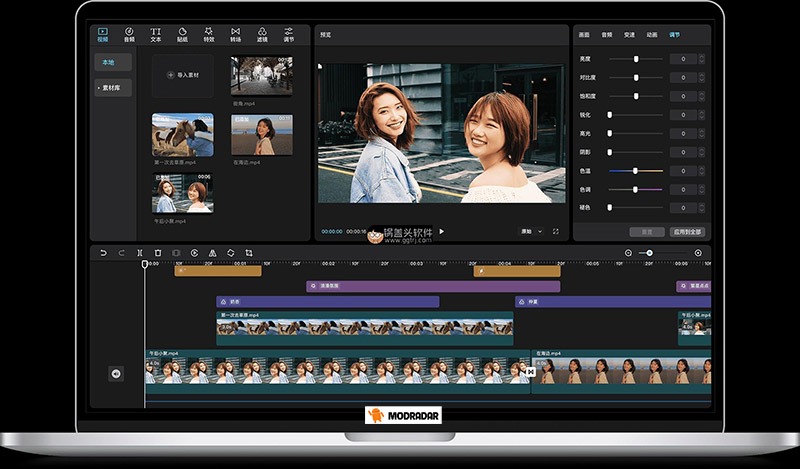Open the 视频 video tab
Image resolution: width=800 pixels, height=469 pixels.
[103, 35]
